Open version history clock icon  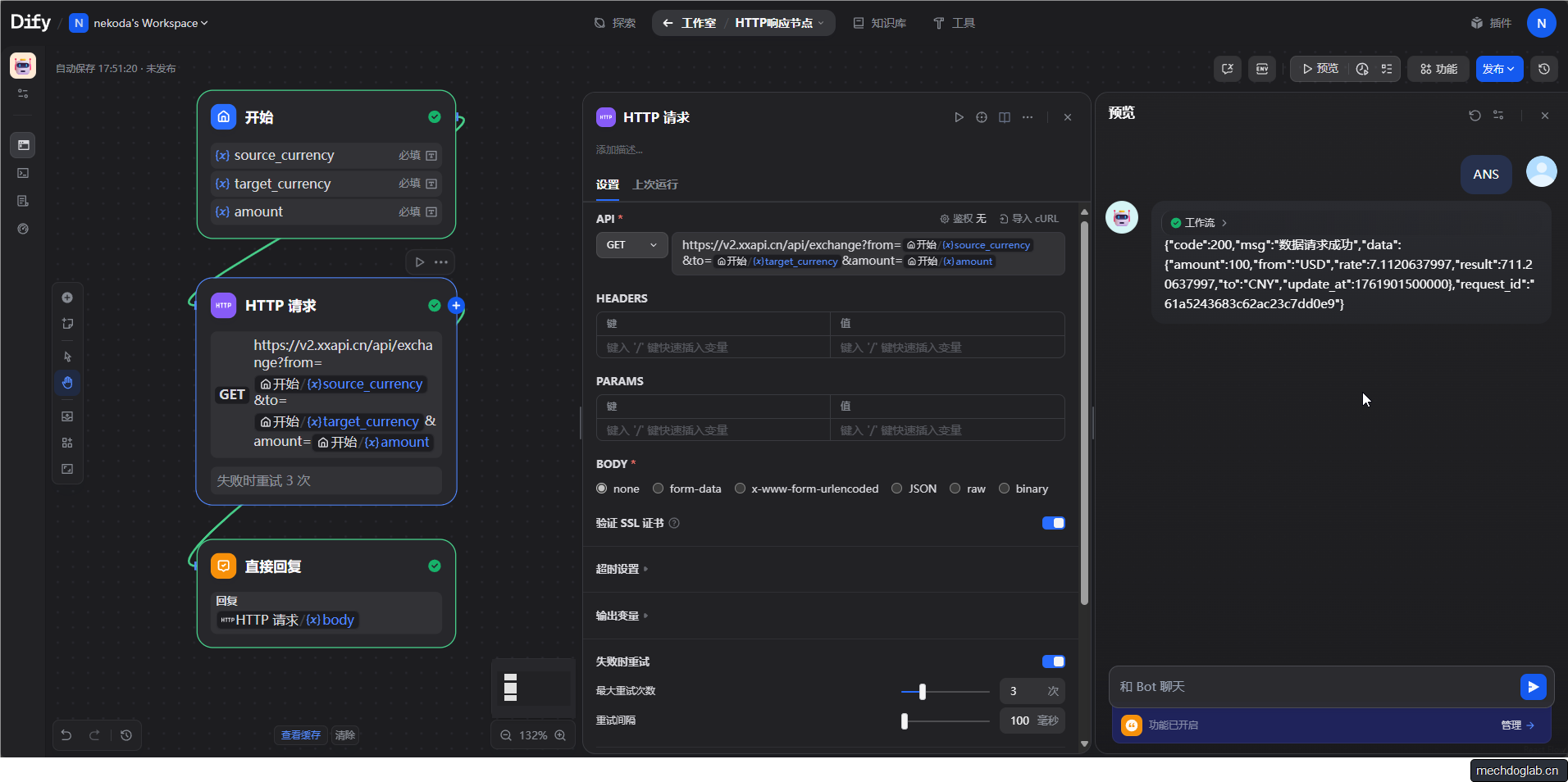(1544, 69)
